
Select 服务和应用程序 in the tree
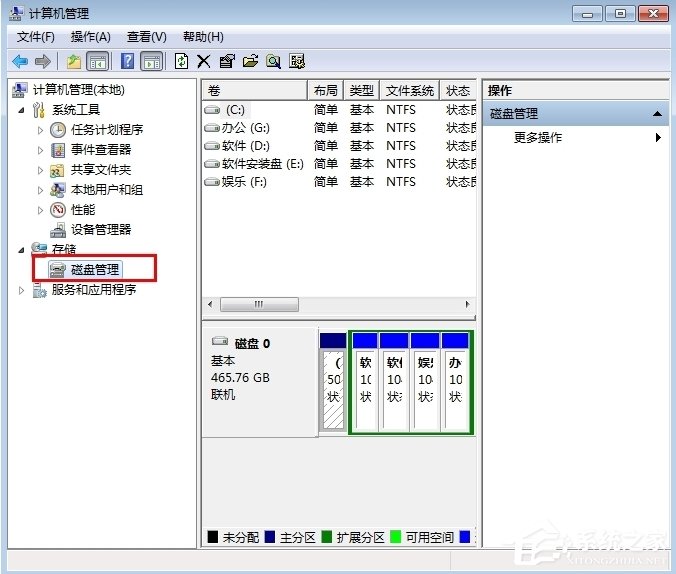[94, 289]
